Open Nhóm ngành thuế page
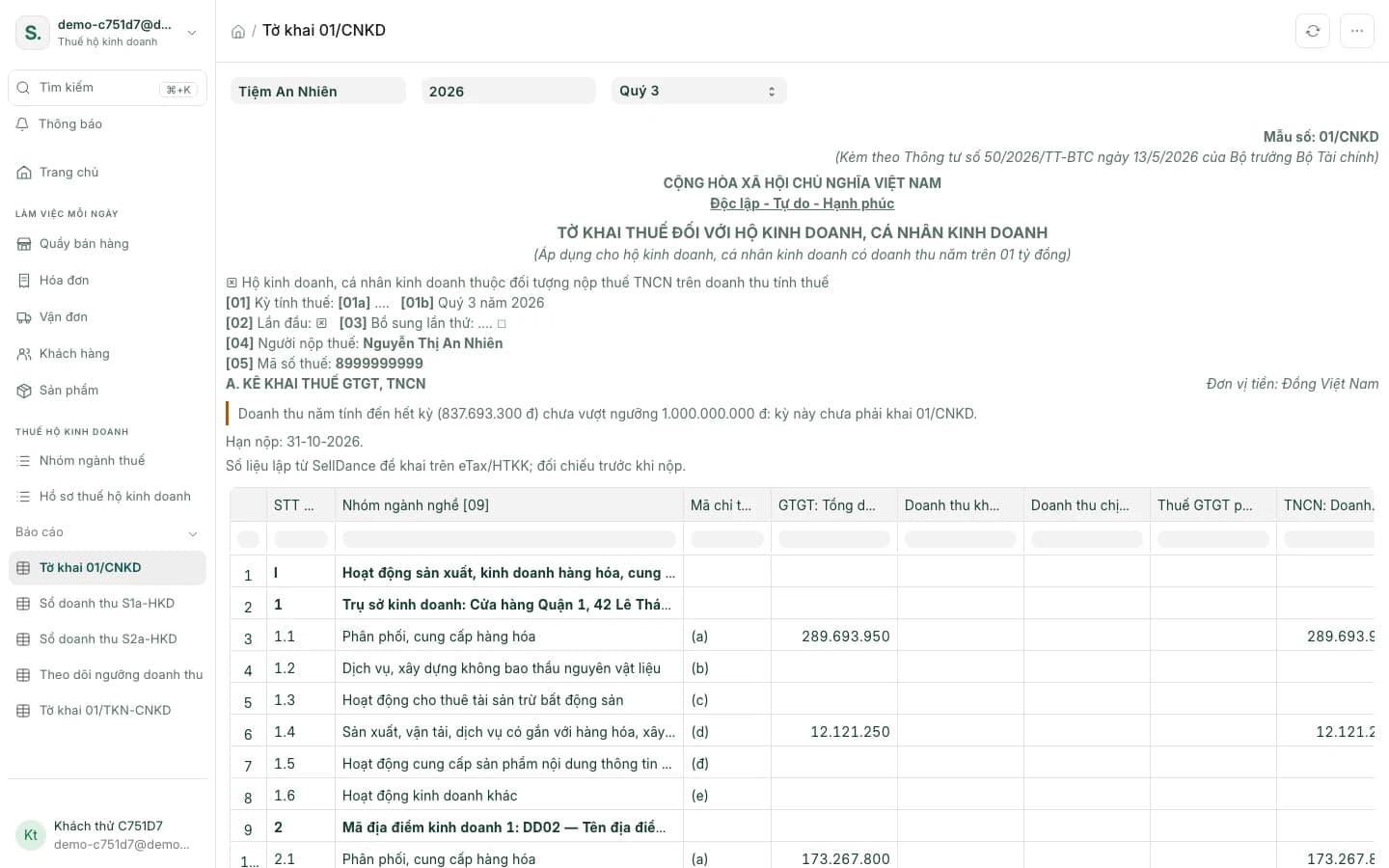This screenshot has width=1389, height=868. click(x=107, y=461)
